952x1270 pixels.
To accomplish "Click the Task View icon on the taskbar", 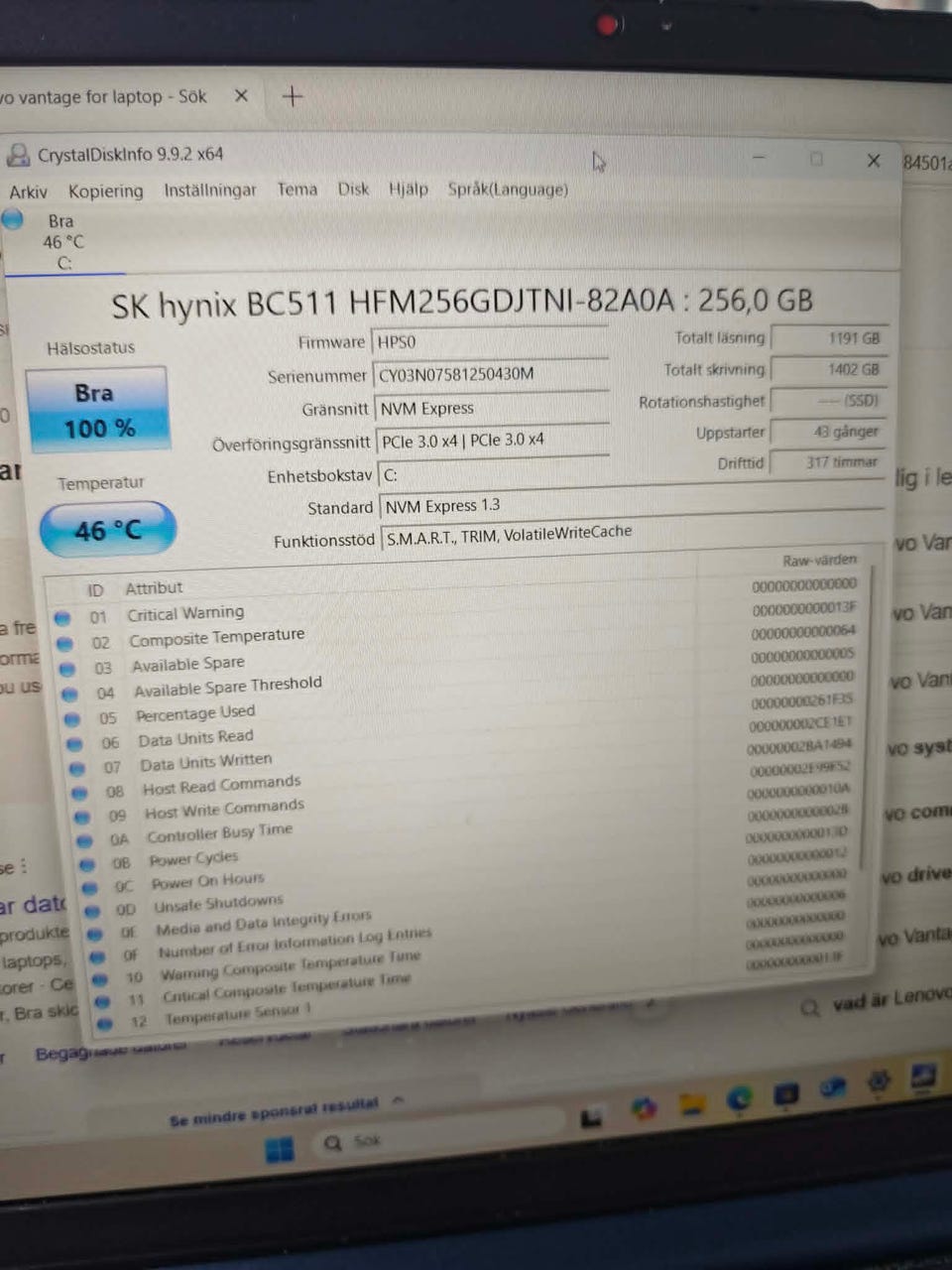I will [592, 1118].
